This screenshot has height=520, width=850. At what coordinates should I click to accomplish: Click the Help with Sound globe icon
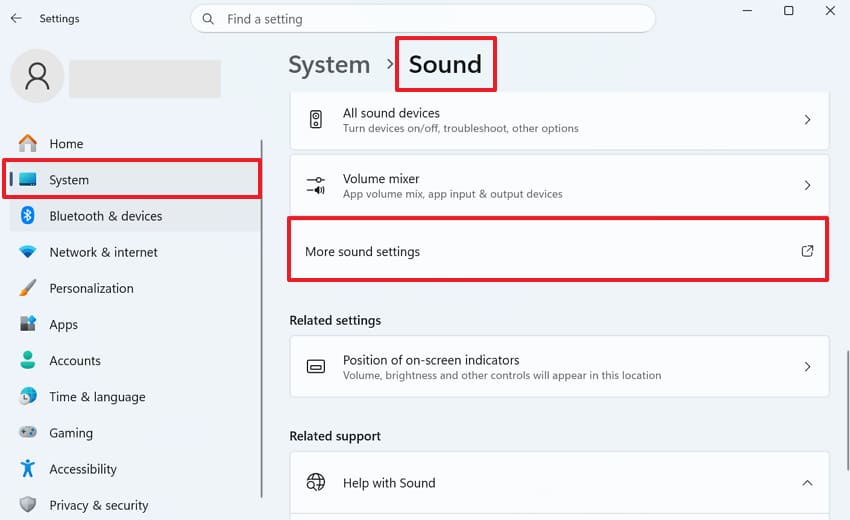(x=315, y=482)
